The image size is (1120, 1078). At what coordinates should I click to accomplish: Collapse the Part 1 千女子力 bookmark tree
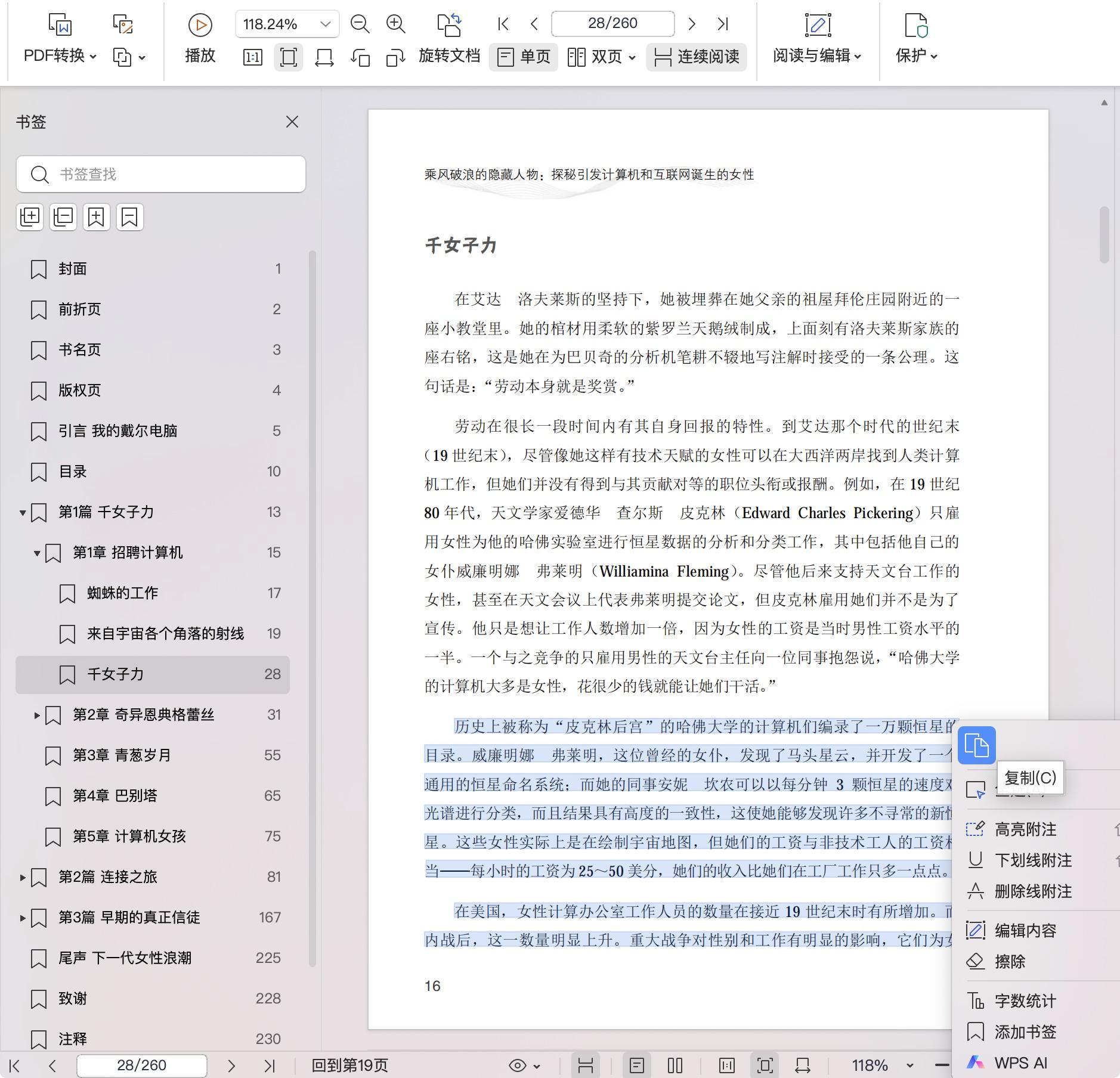click(23, 512)
